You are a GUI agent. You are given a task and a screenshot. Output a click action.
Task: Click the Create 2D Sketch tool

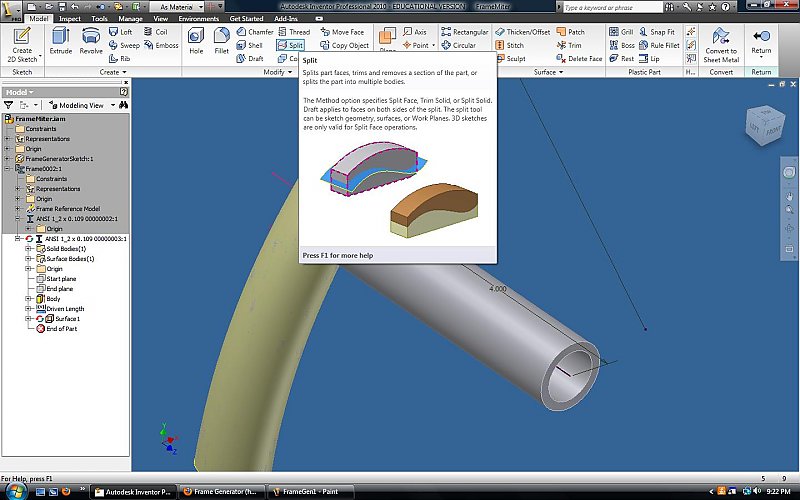(22, 45)
